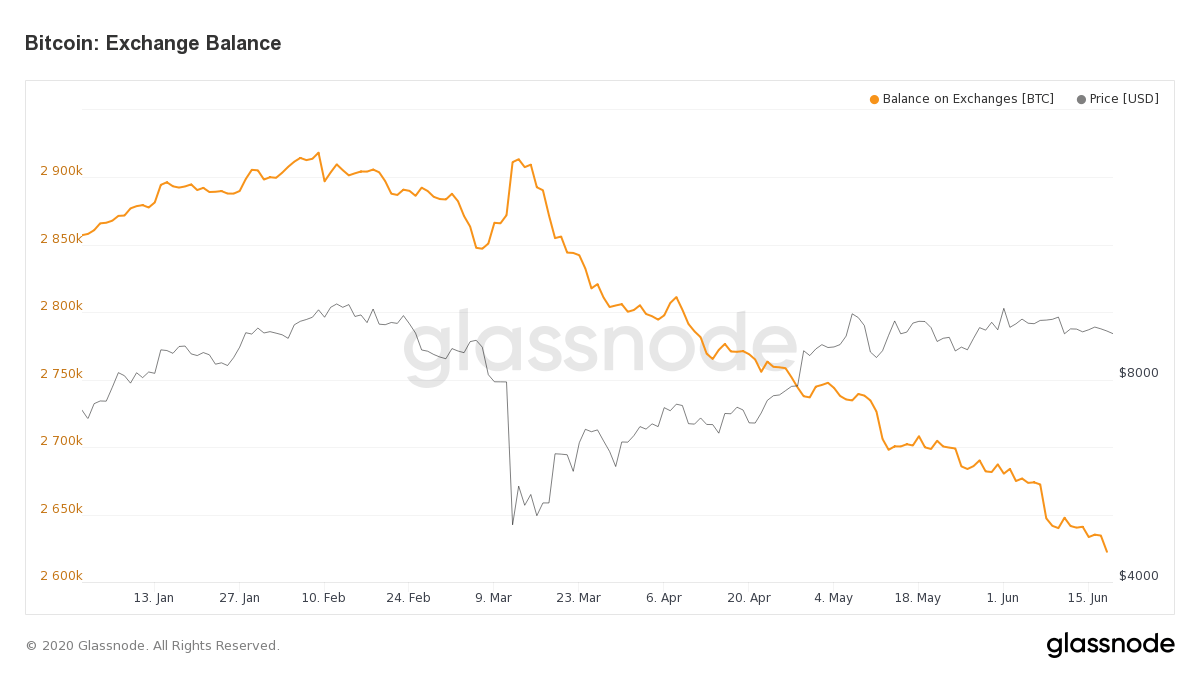
Task: Select the 15. Jun date label
Action: (x=1087, y=598)
